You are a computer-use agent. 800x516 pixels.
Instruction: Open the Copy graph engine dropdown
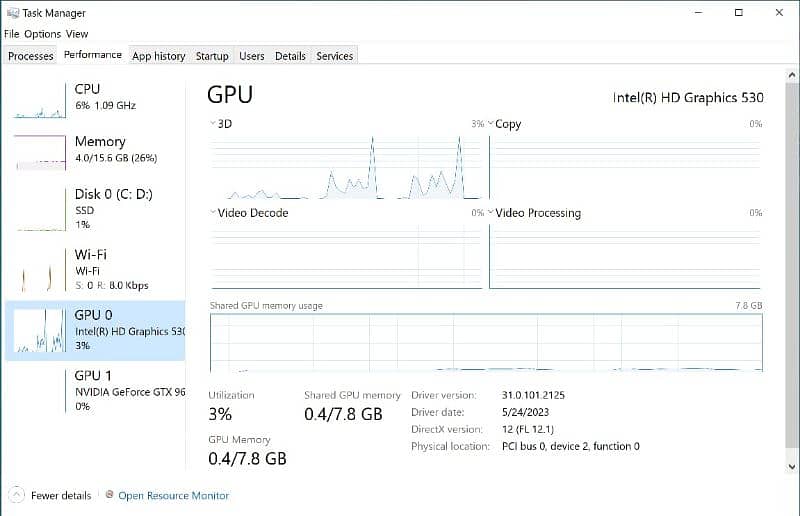click(x=490, y=124)
